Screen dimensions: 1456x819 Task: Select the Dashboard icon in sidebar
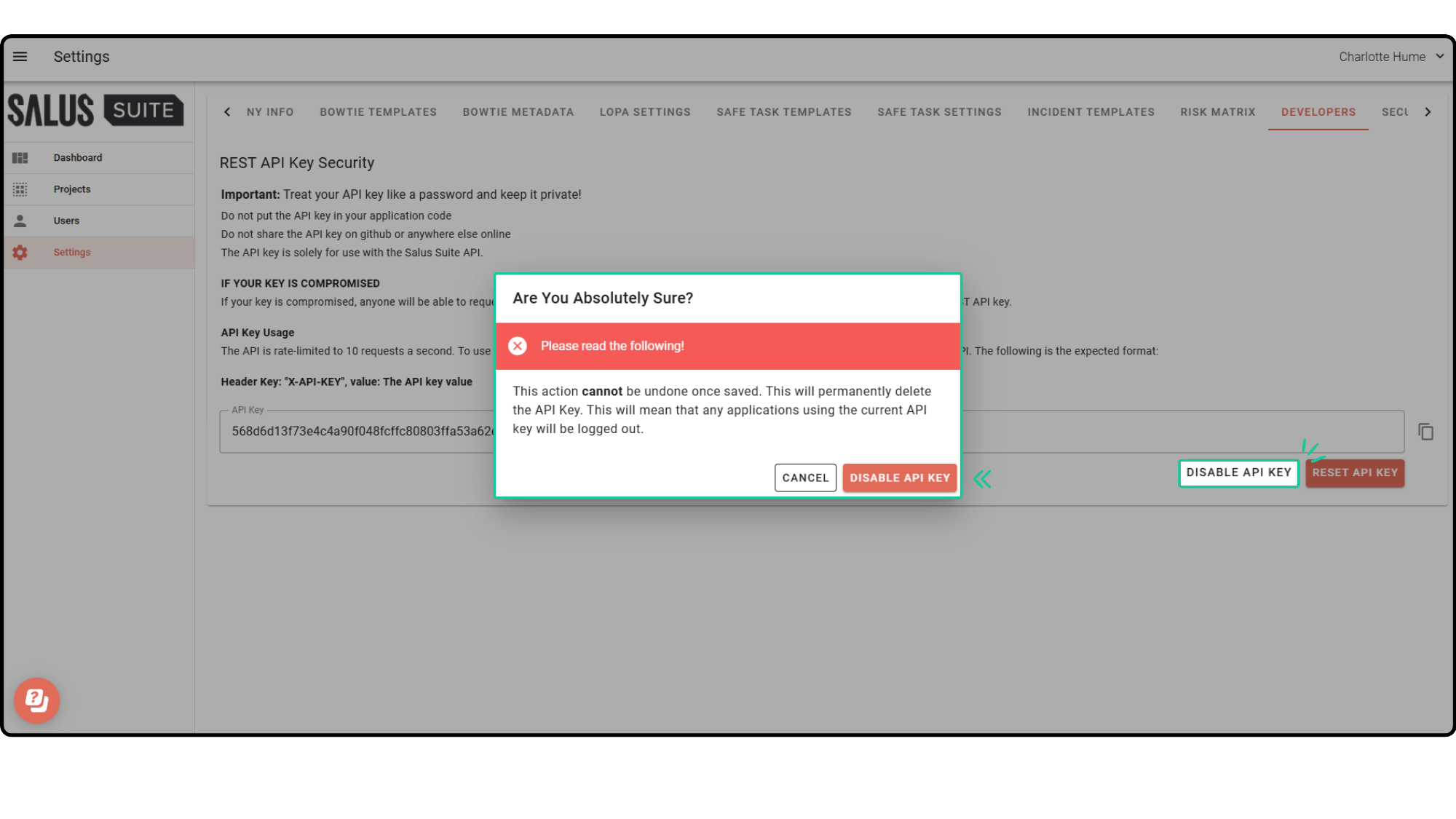tap(20, 157)
